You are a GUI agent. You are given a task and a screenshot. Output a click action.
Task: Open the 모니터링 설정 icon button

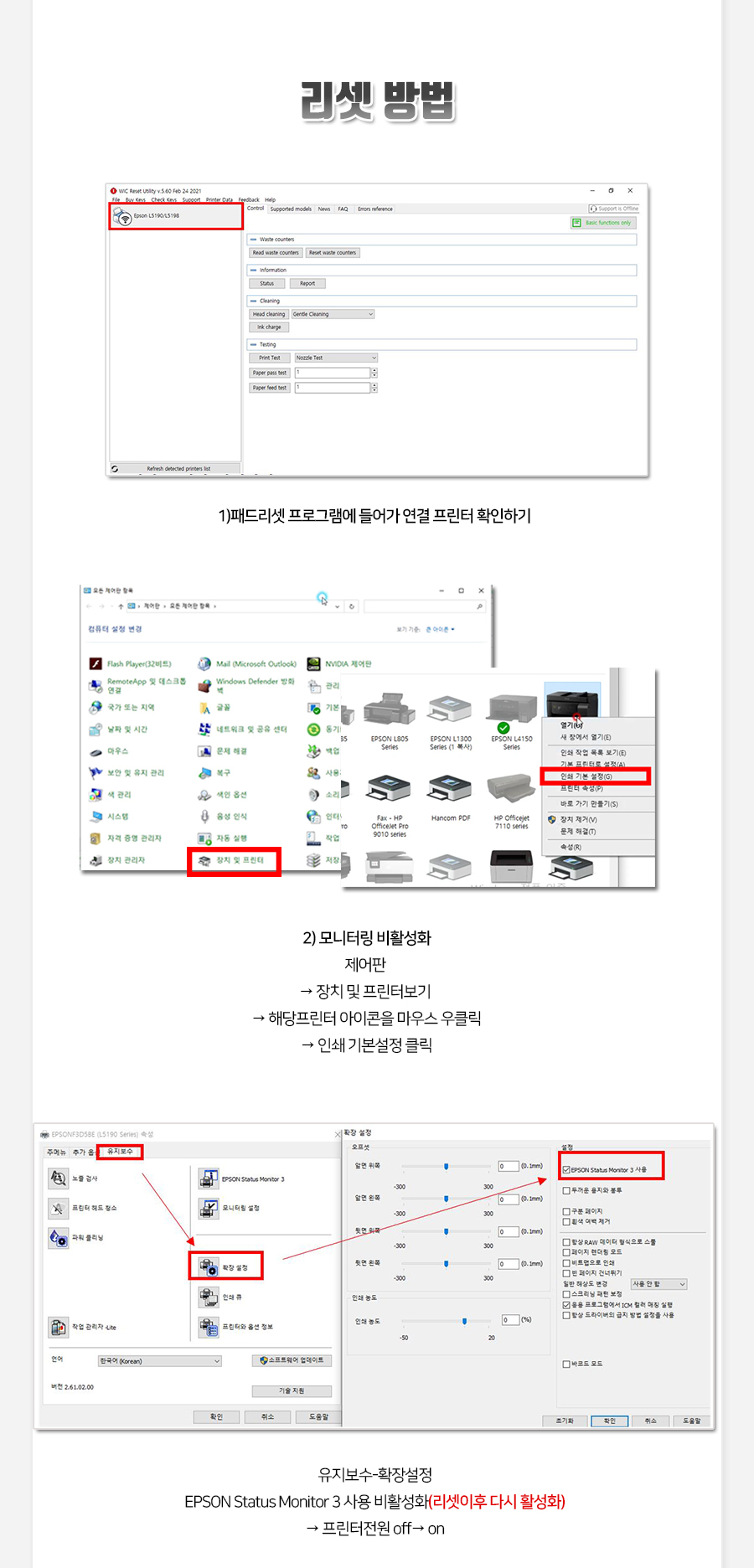[x=209, y=1208]
